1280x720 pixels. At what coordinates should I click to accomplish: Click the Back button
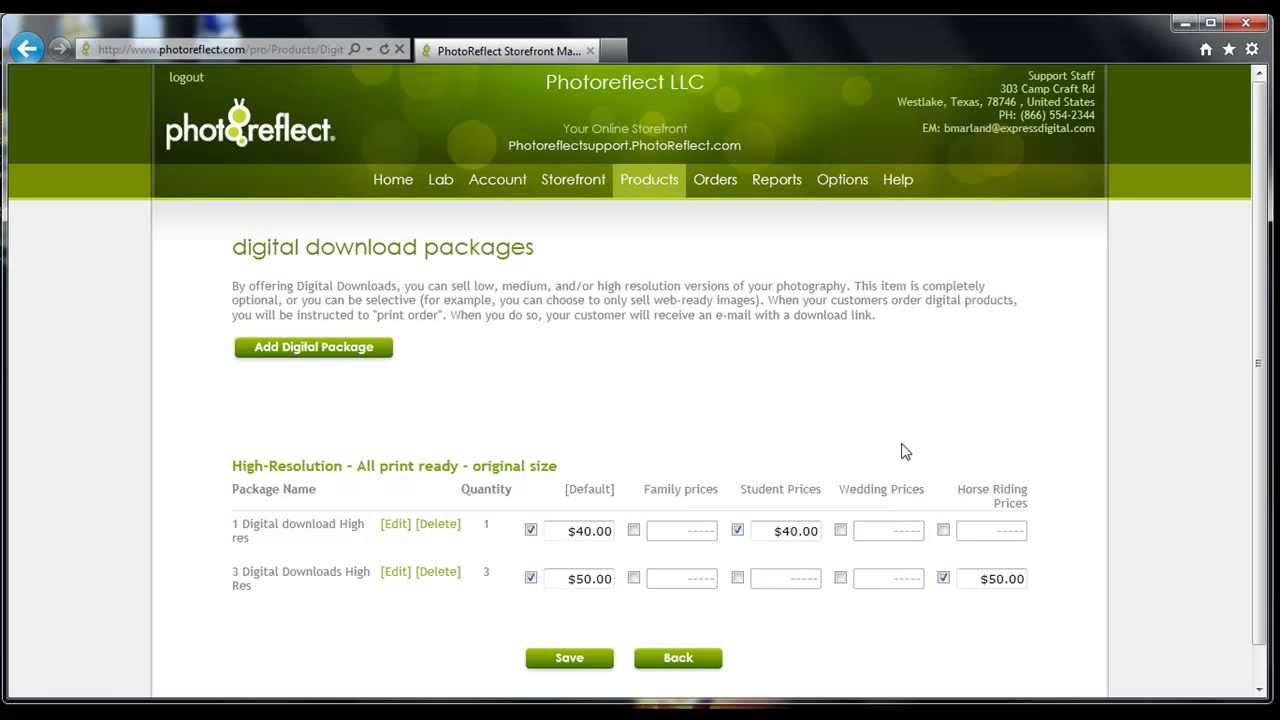[678, 658]
